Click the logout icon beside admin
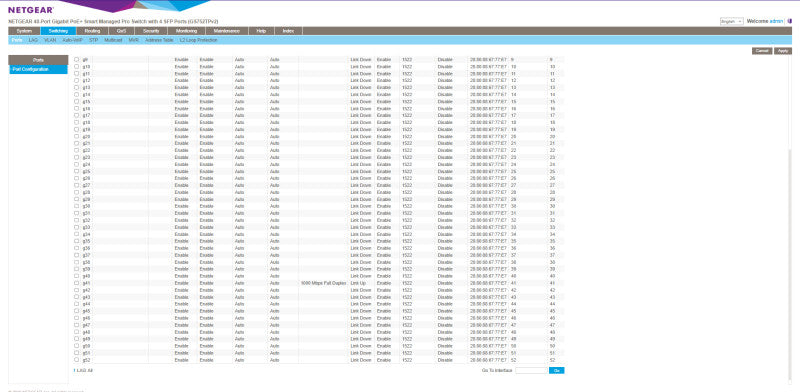 pos(790,21)
